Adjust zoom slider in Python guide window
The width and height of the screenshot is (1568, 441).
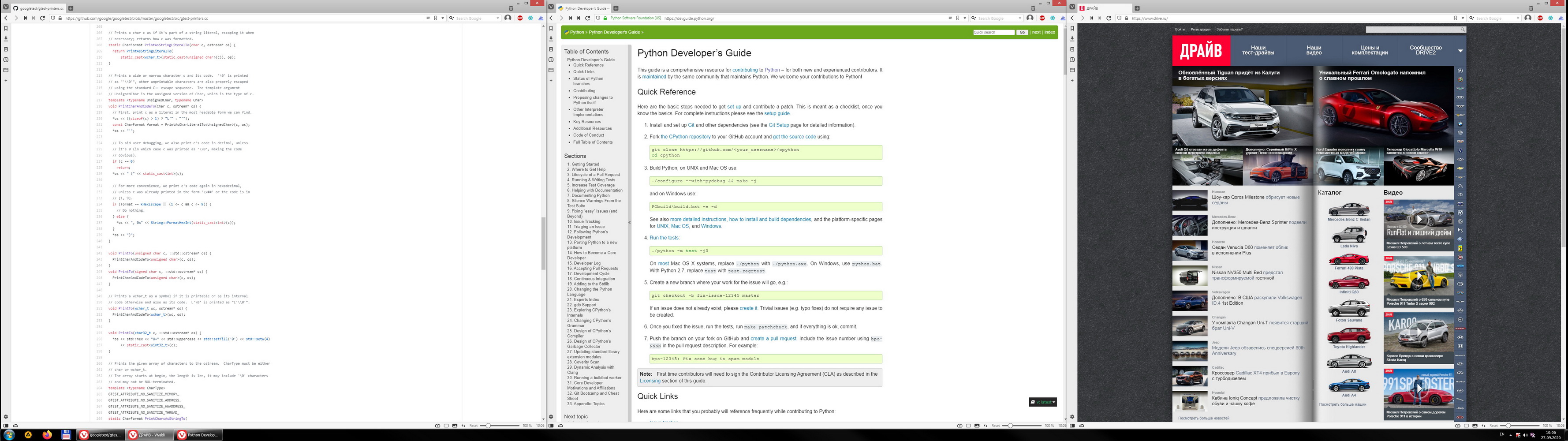(x=1022, y=425)
